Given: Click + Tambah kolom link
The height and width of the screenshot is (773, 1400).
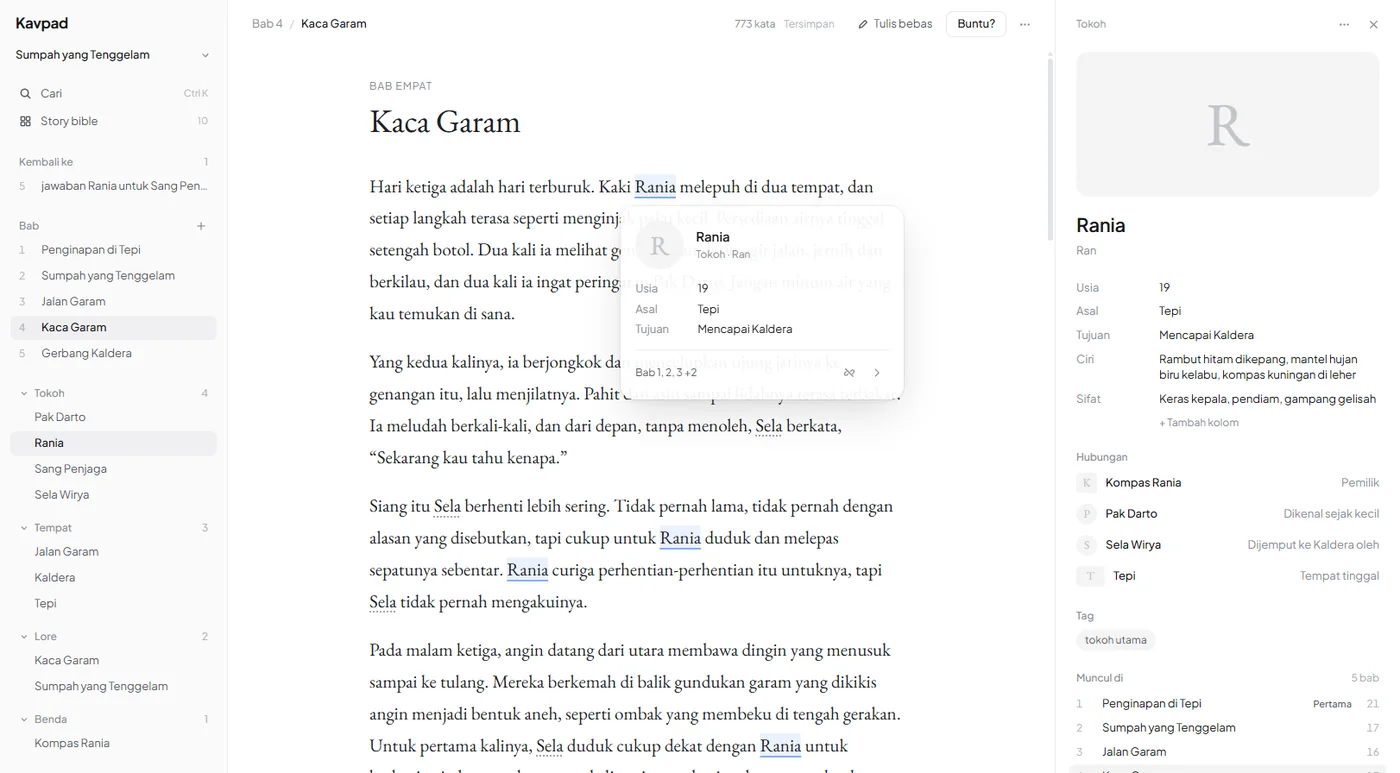Looking at the screenshot, I should coord(1199,423).
